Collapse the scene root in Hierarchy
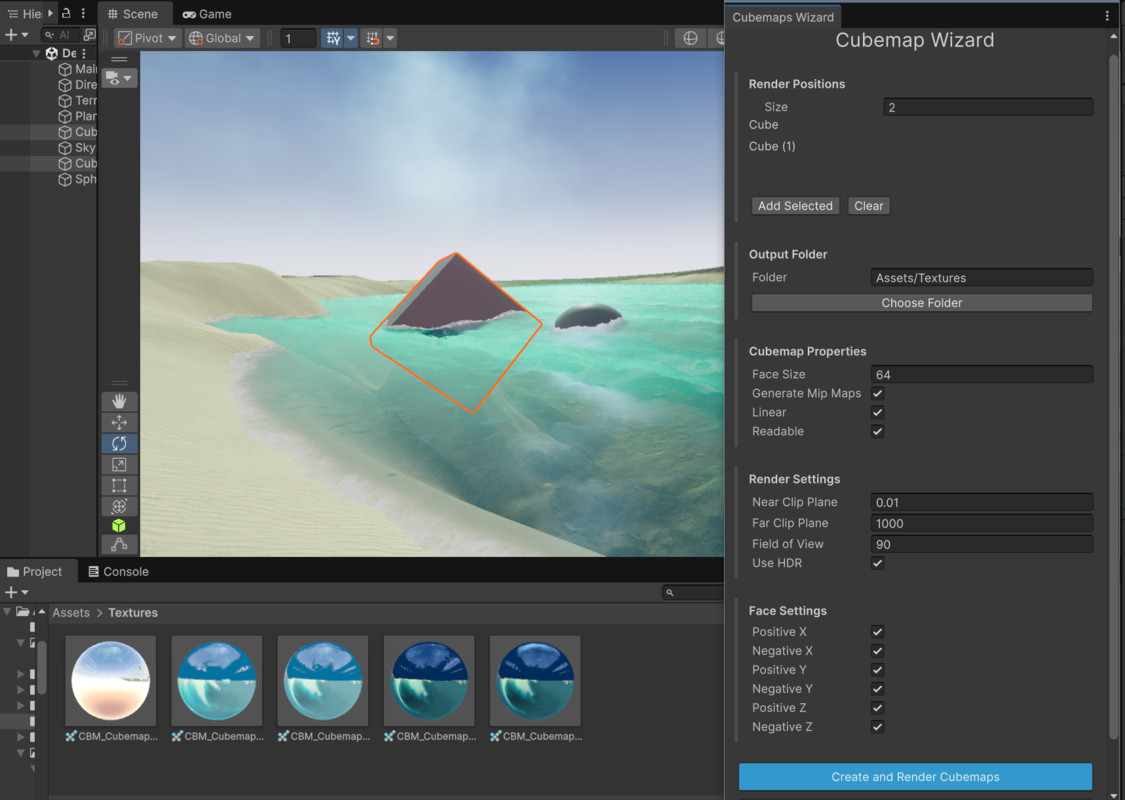Image resolution: width=1125 pixels, height=800 pixels. coord(36,54)
